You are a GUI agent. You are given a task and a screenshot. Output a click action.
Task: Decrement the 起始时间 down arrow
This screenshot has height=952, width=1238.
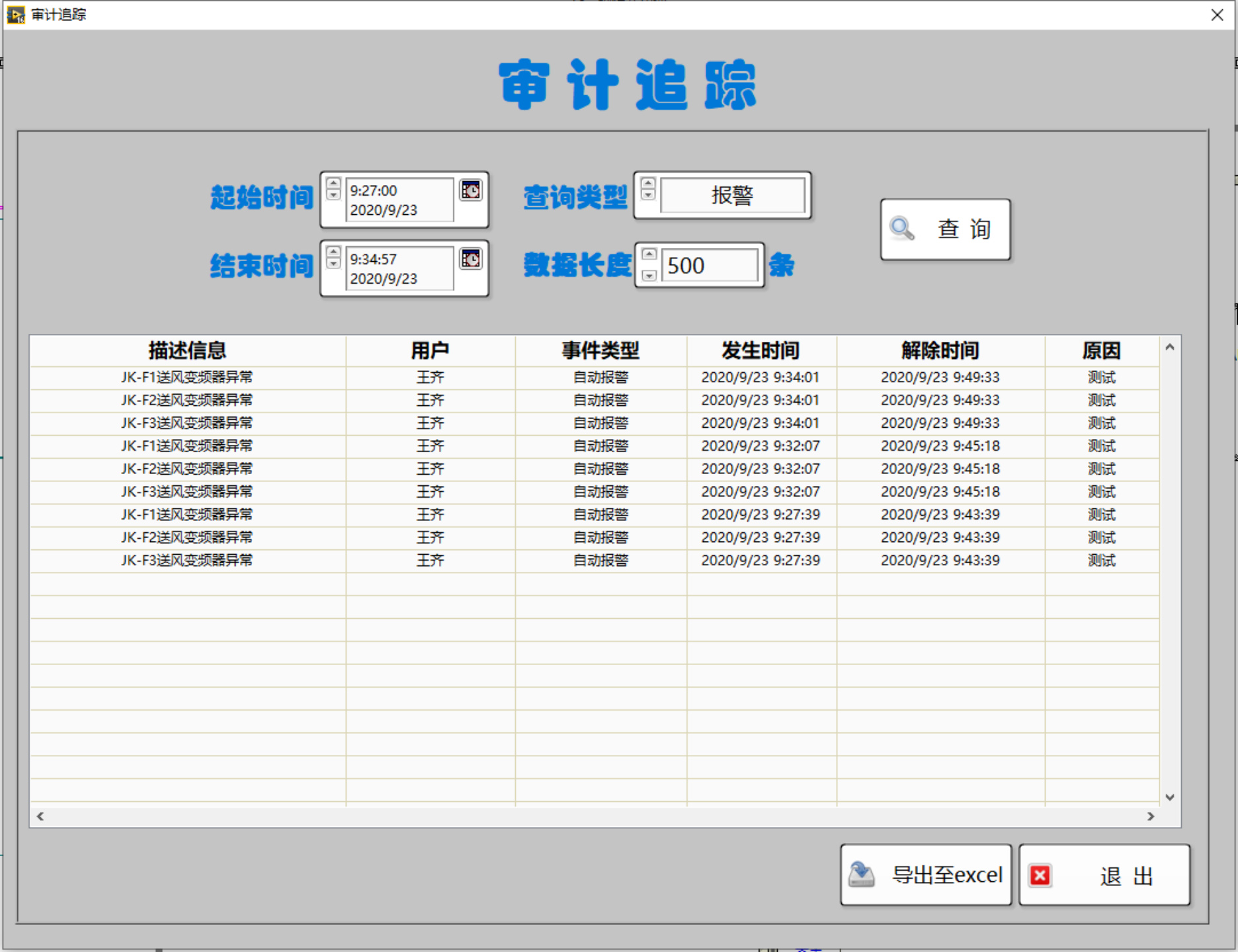[x=333, y=194]
